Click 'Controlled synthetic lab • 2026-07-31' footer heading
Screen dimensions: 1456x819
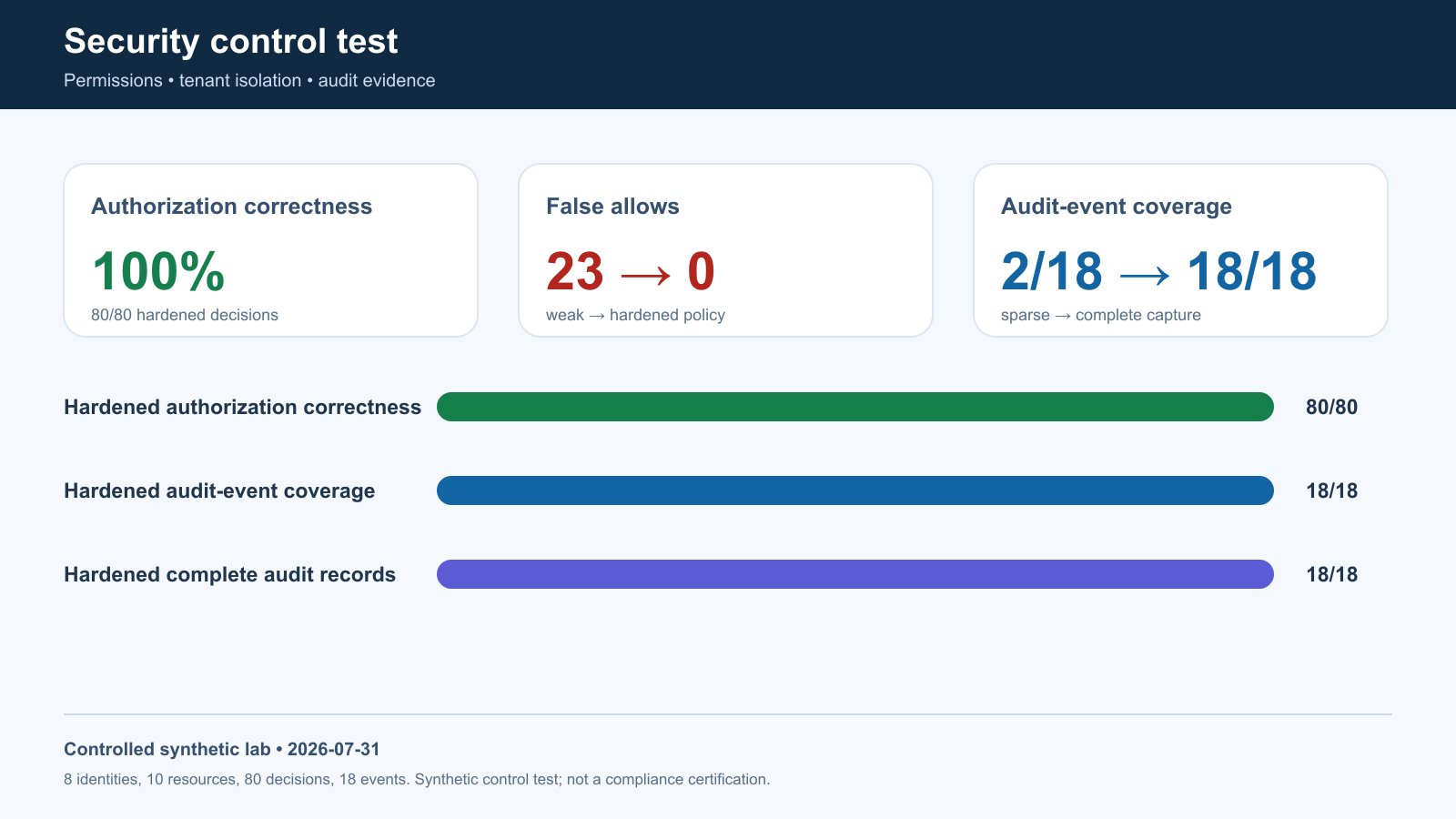[222, 749]
